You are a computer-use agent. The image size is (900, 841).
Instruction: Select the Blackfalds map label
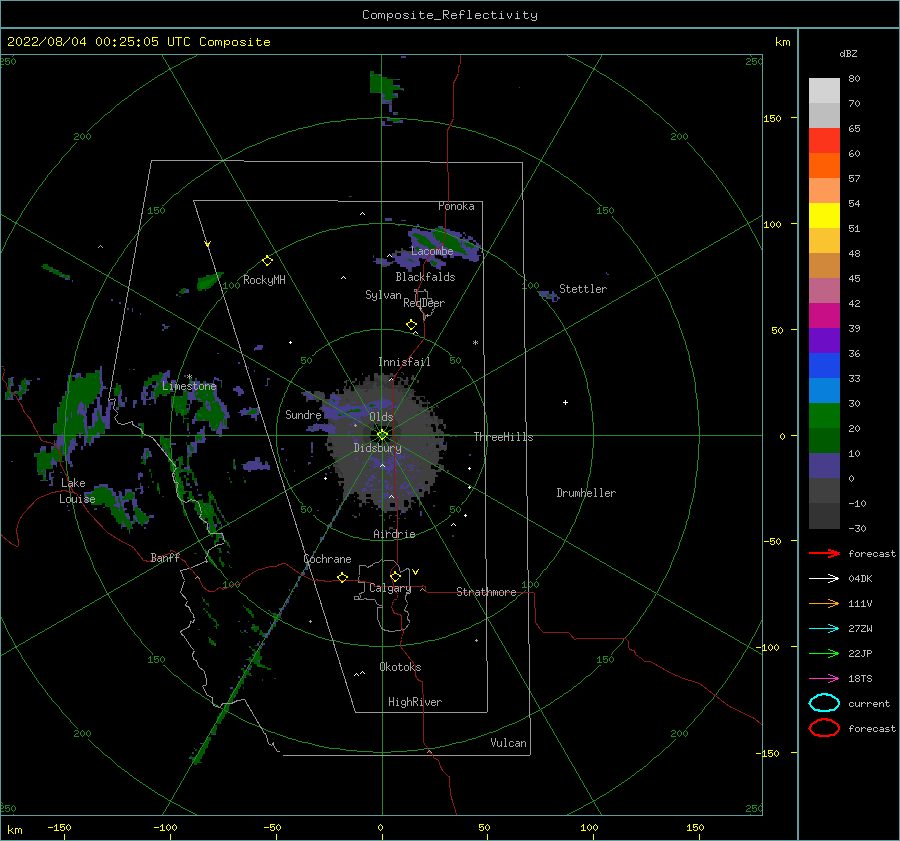tap(425, 277)
